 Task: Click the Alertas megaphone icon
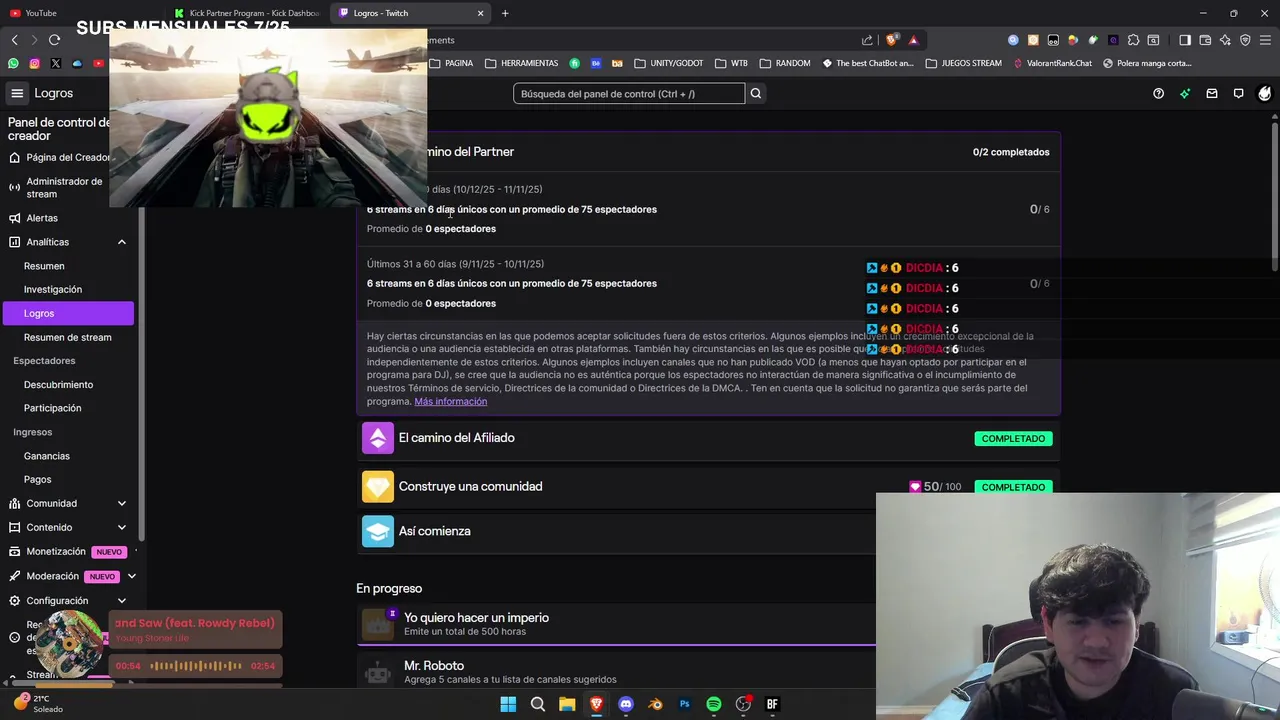pyautogui.click(x=14, y=218)
